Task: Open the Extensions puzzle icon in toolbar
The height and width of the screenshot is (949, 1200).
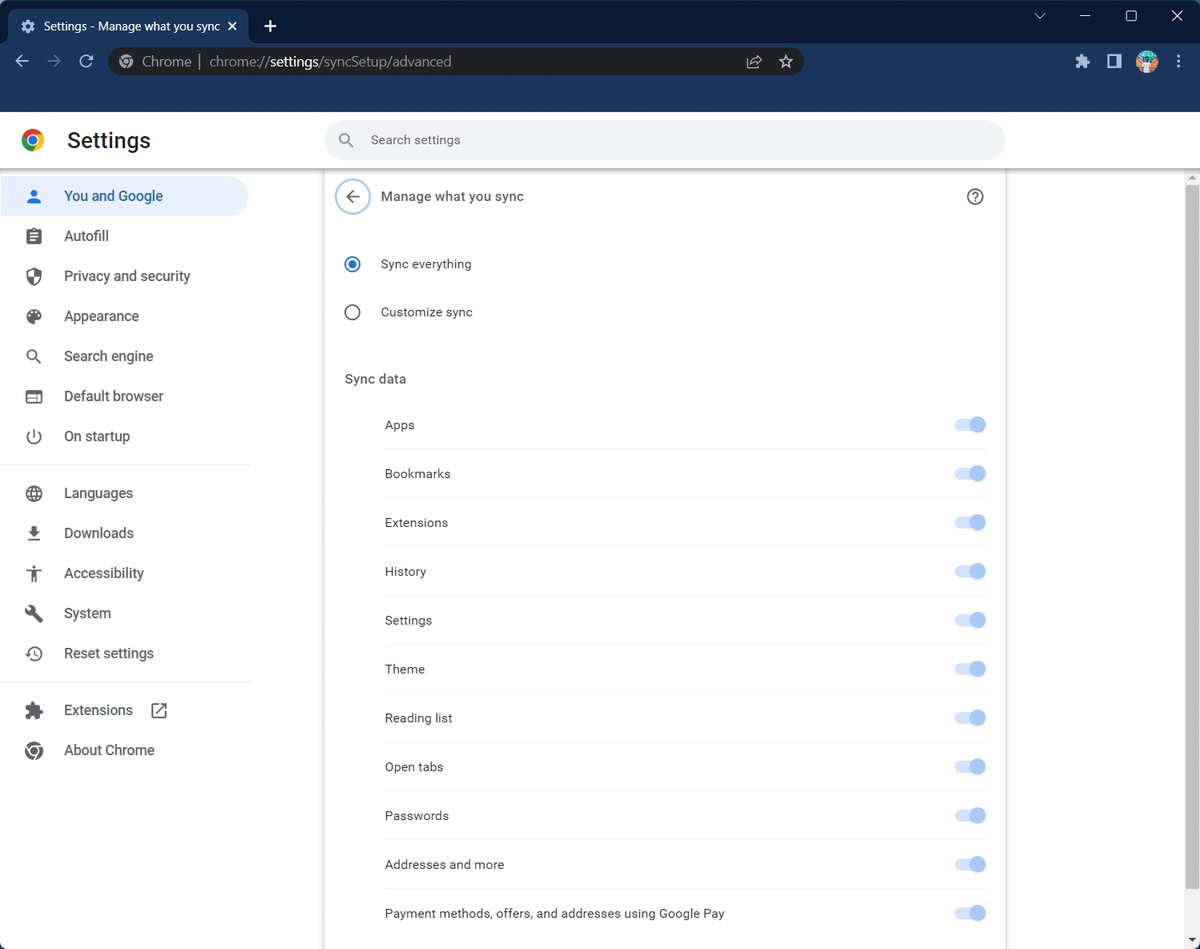Action: click(1082, 62)
